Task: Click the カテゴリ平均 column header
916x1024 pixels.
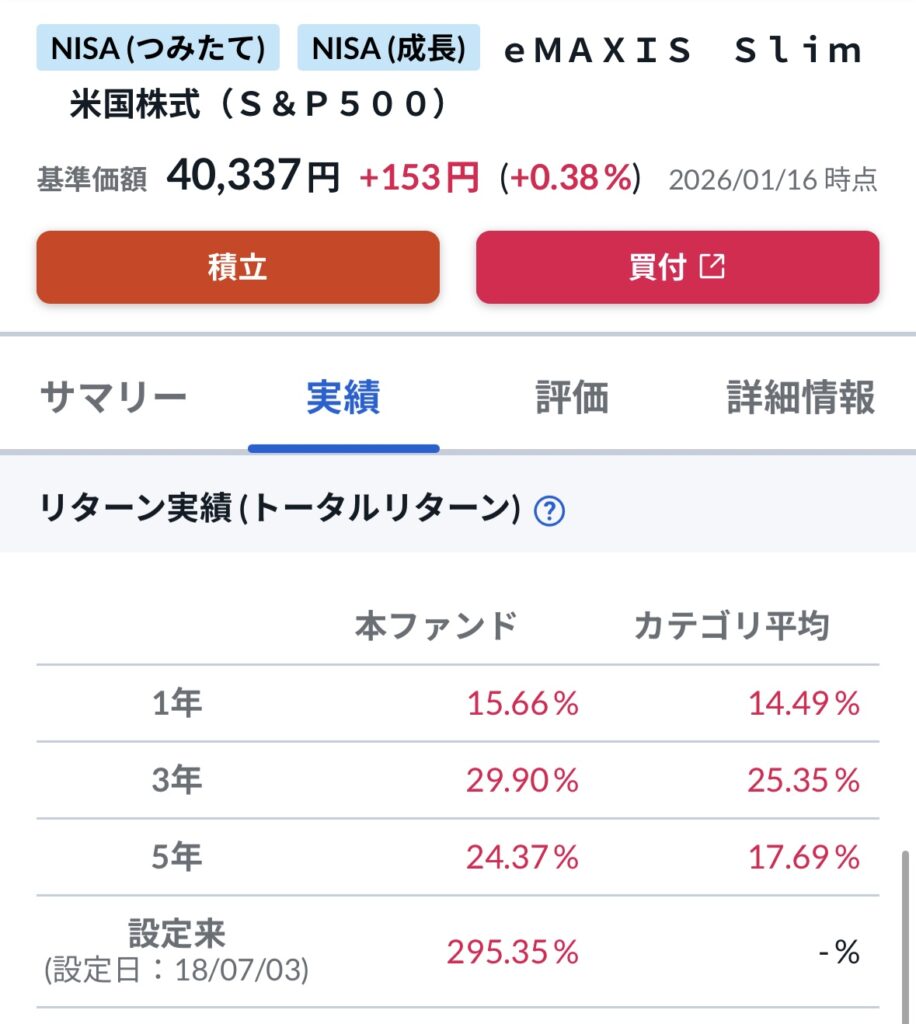Action: pyautogui.click(x=731, y=627)
